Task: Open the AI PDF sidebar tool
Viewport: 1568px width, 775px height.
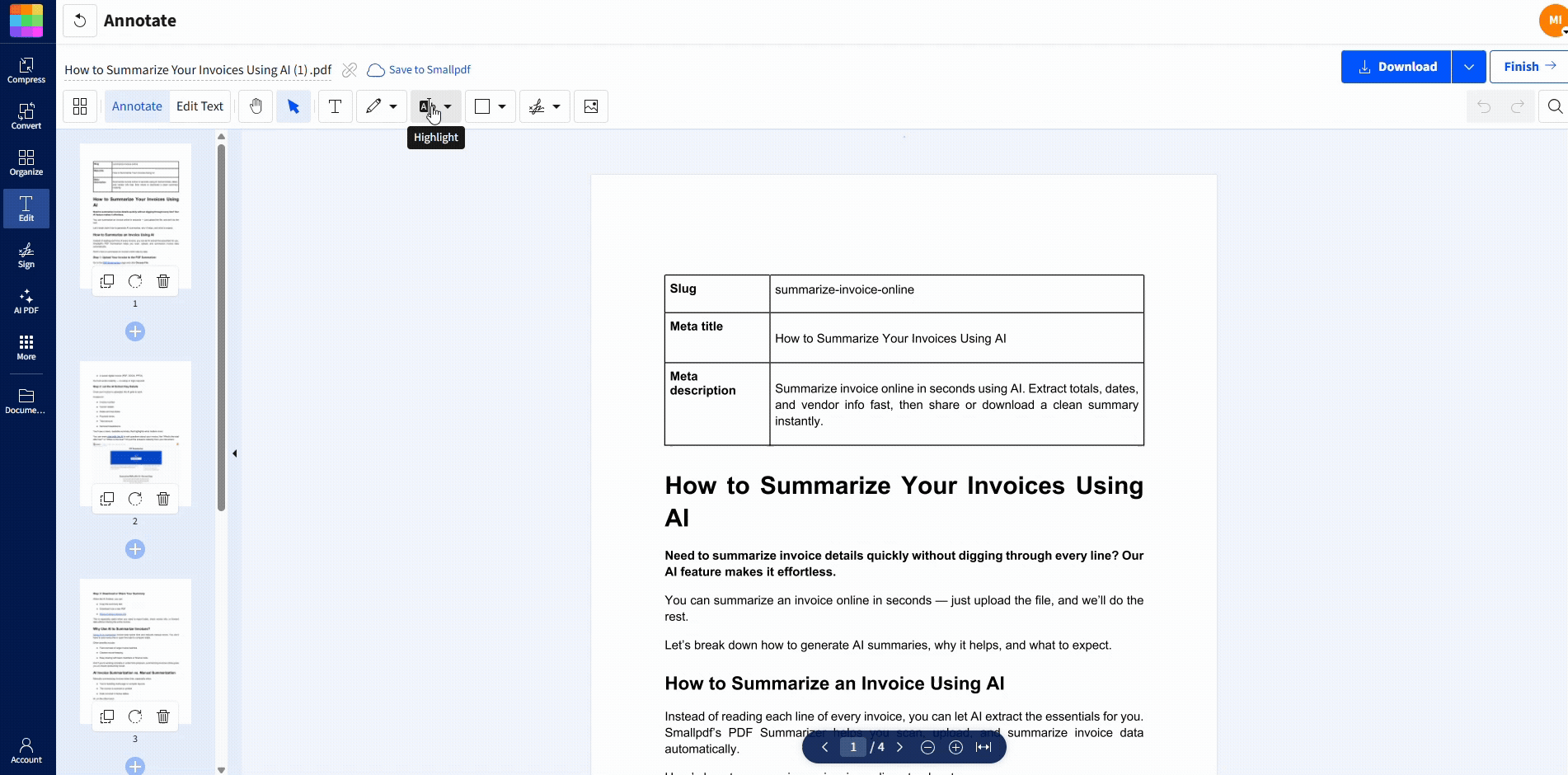Action: 26,301
